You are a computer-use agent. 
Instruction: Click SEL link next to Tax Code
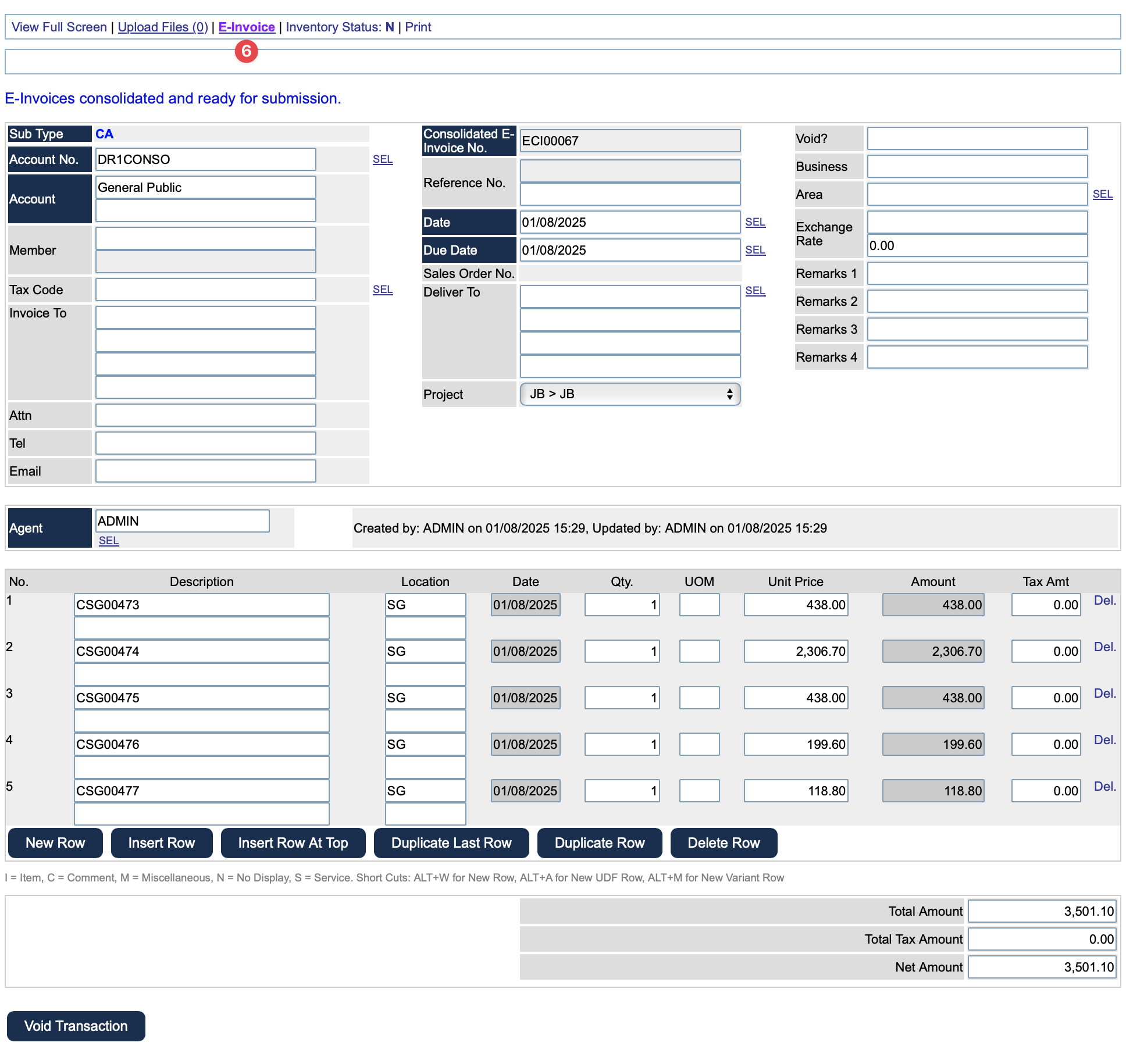383,290
